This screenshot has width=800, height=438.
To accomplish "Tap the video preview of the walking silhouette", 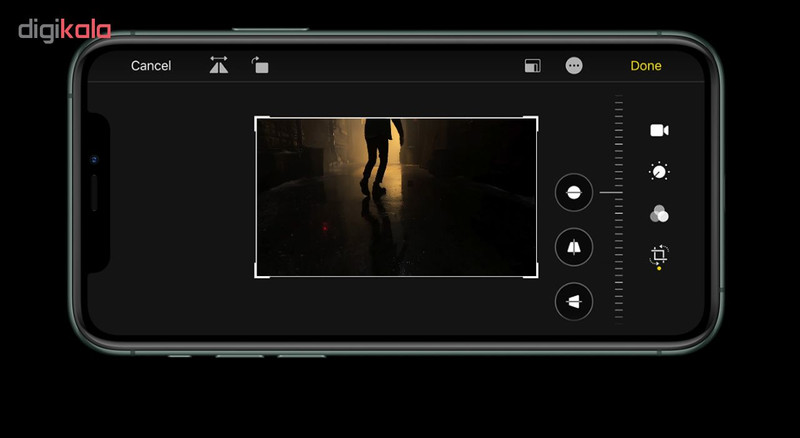I will click(x=397, y=197).
